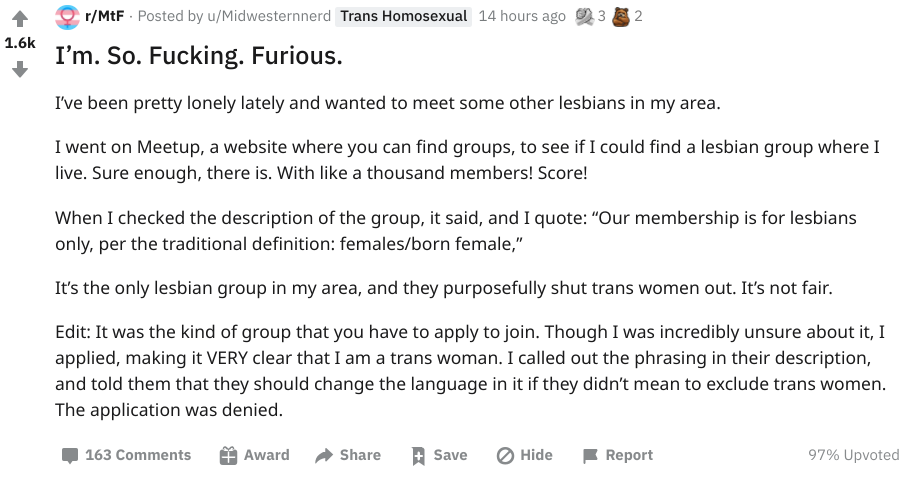Upvote the furious post
Image resolution: width=915 pixels, height=480 pixels.
tap(19, 18)
